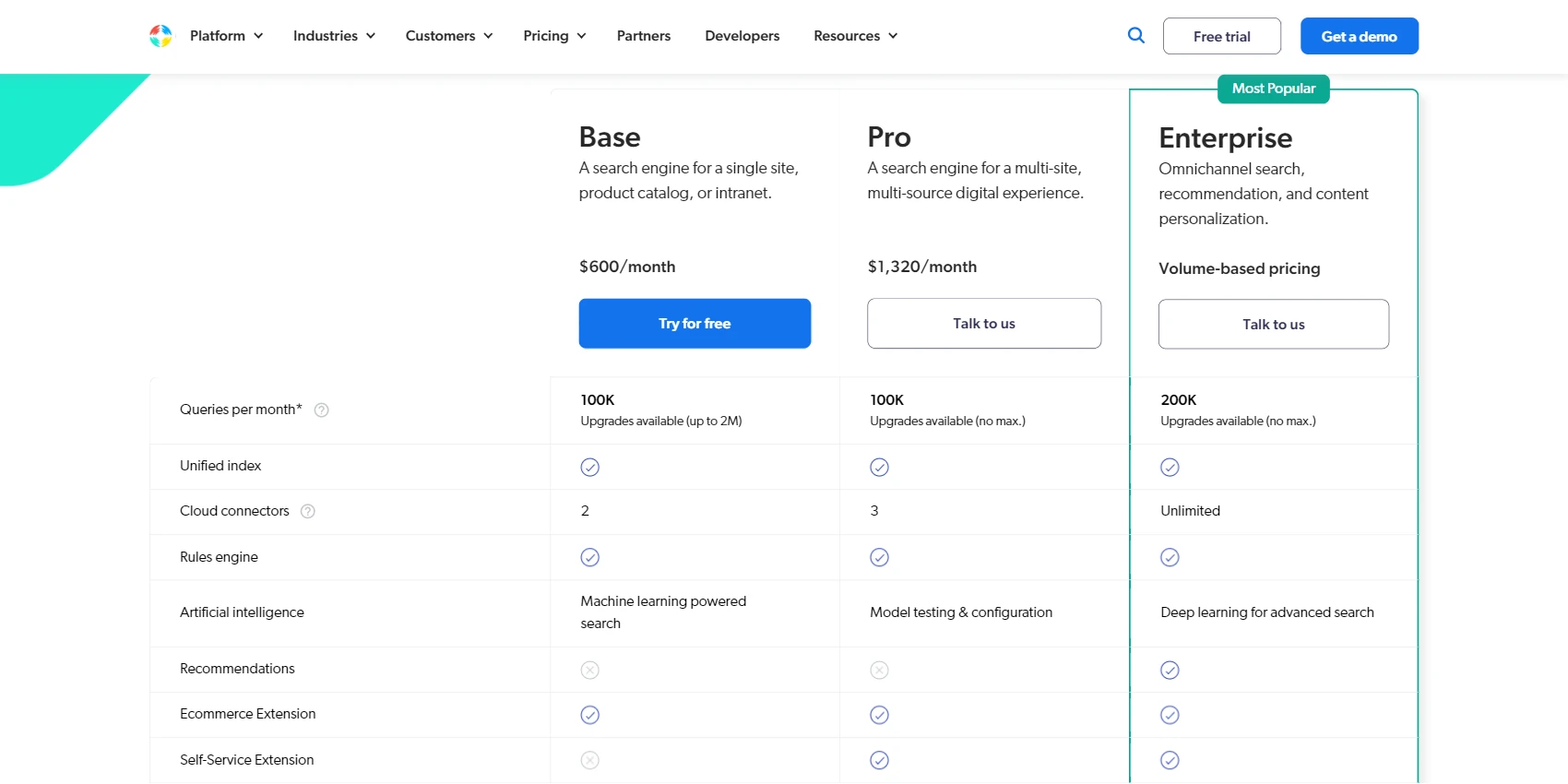Click Pro checkmark in Rules engine row
1568x784 pixels.
coord(880,557)
